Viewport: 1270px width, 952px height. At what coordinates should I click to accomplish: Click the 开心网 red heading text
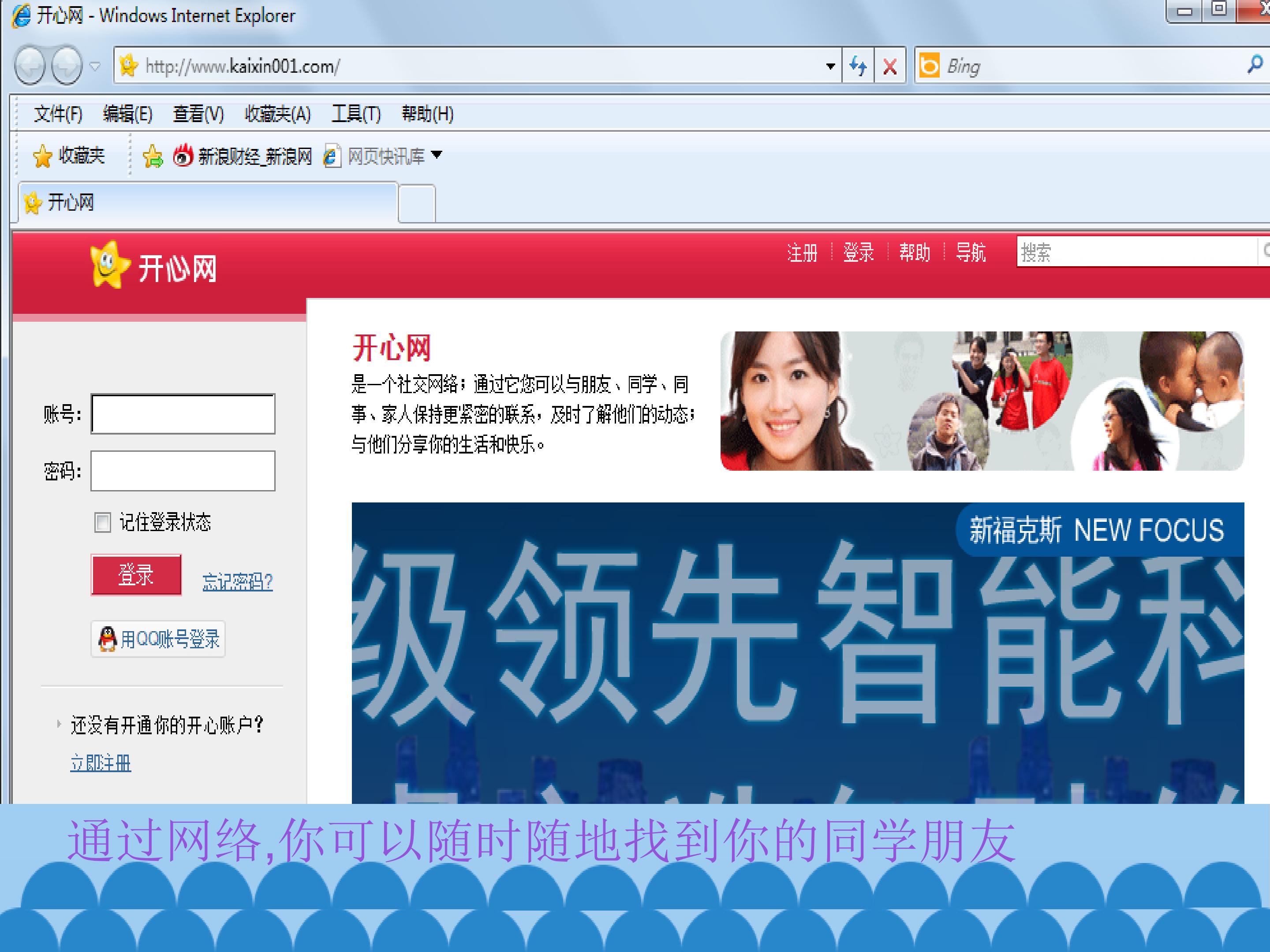point(392,348)
